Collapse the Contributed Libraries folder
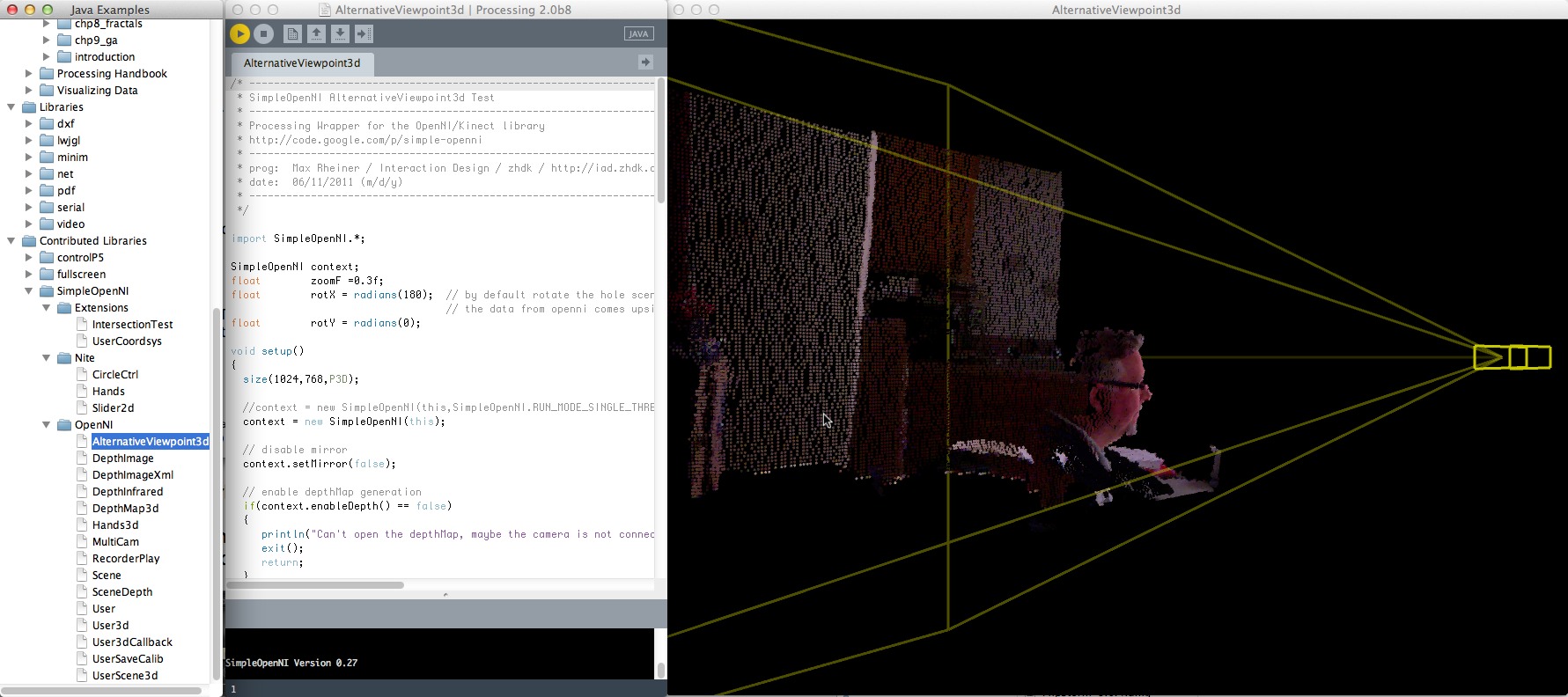Image resolution: width=1568 pixels, height=697 pixels. tap(11, 241)
